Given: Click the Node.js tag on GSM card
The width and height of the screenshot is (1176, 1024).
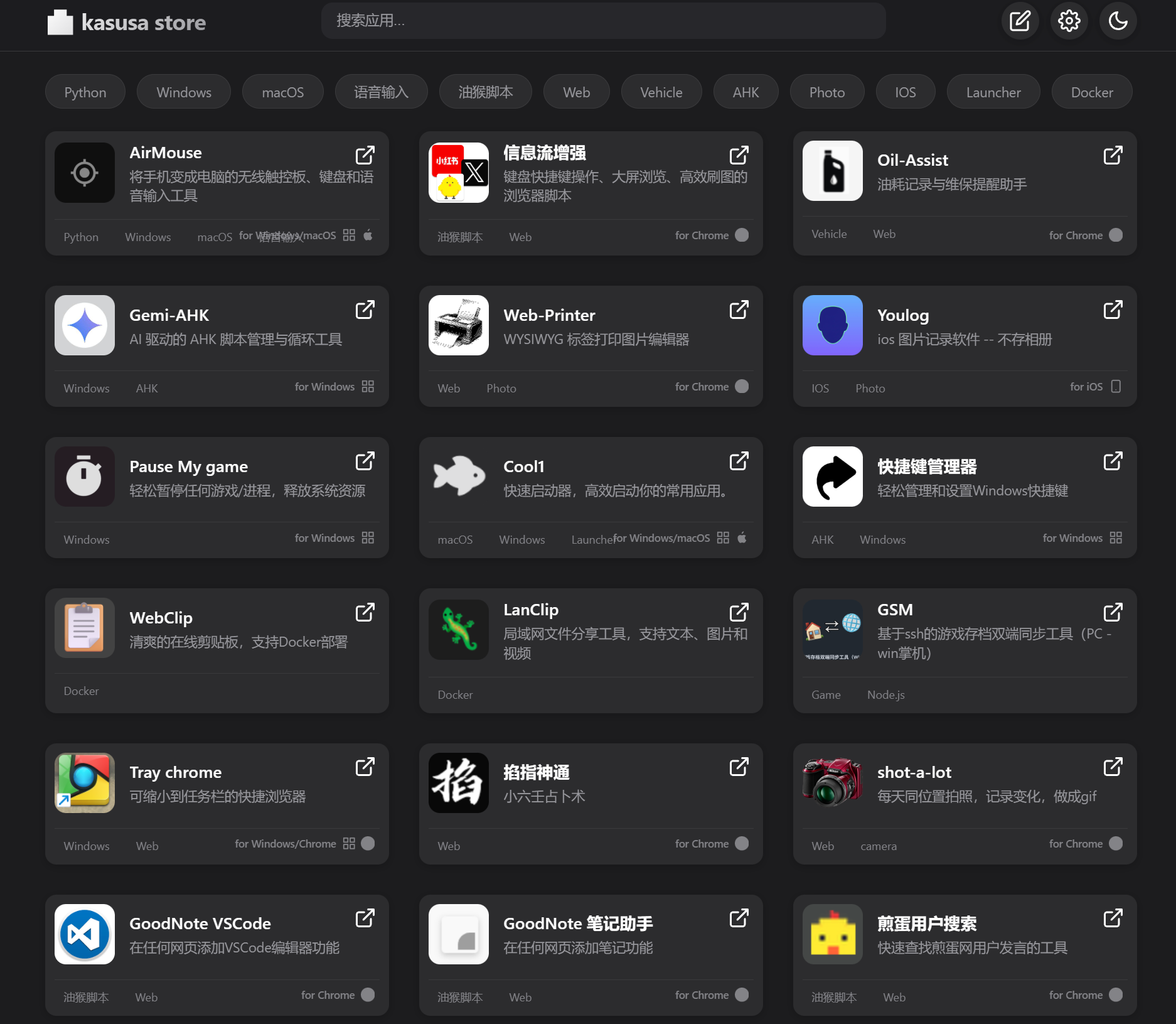Looking at the screenshot, I should click(885, 695).
